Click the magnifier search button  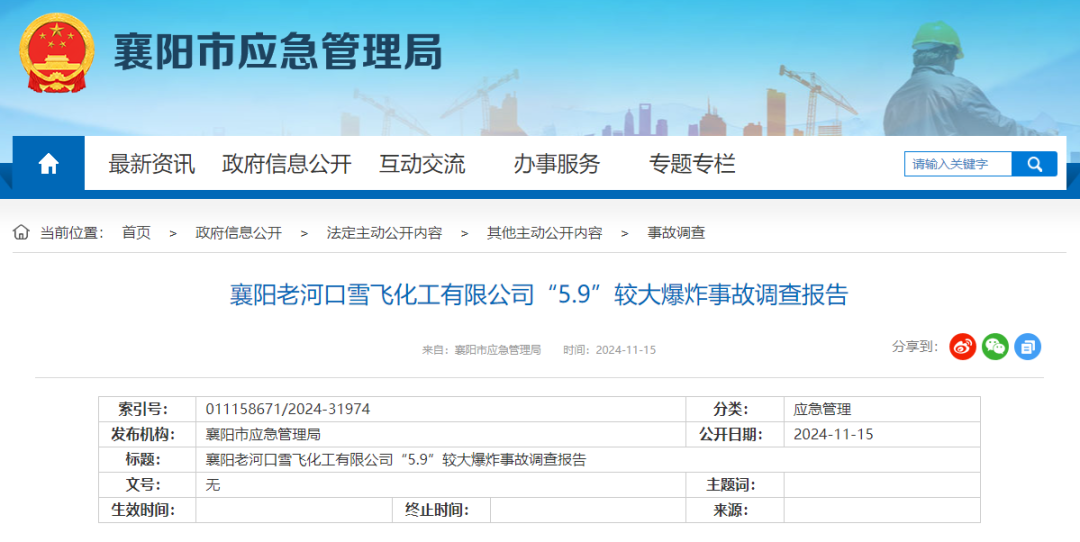tap(1034, 164)
